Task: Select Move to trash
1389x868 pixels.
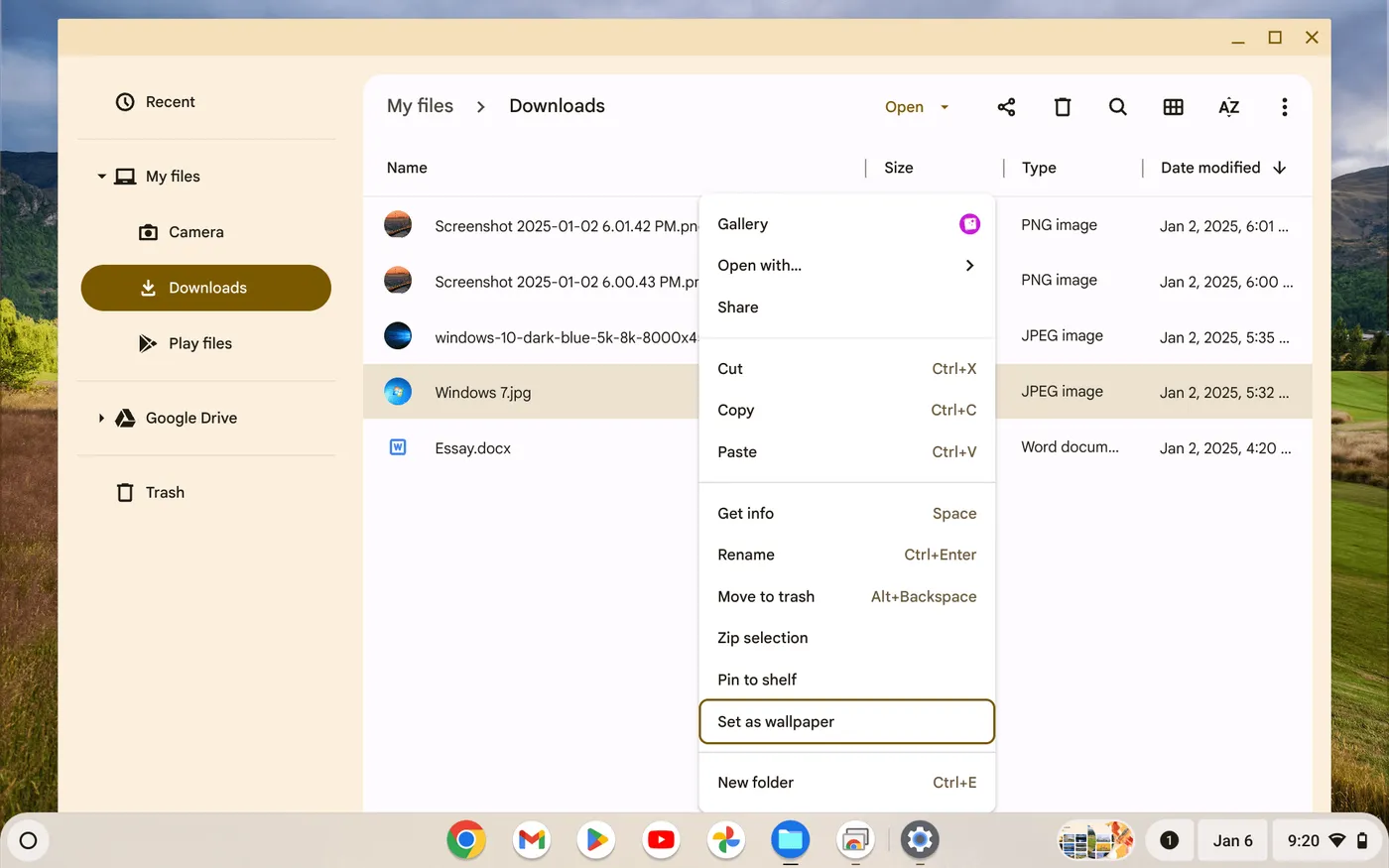Action: click(x=847, y=597)
